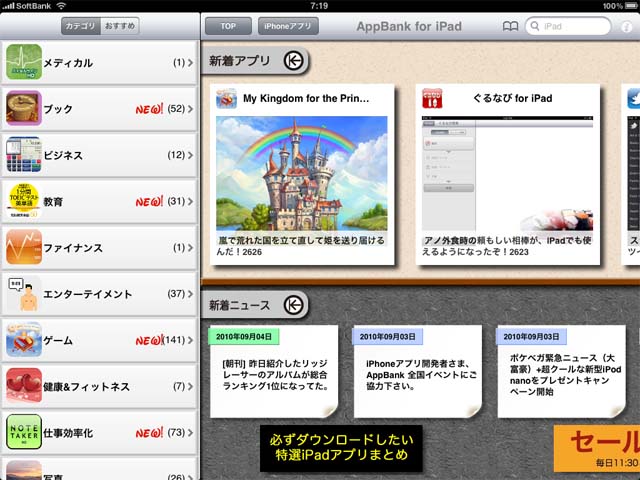The width and height of the screenshot is (640, 480).
Task: Open the 仕事効率化 Note Taker icon
Action: (x=24, y=432)
